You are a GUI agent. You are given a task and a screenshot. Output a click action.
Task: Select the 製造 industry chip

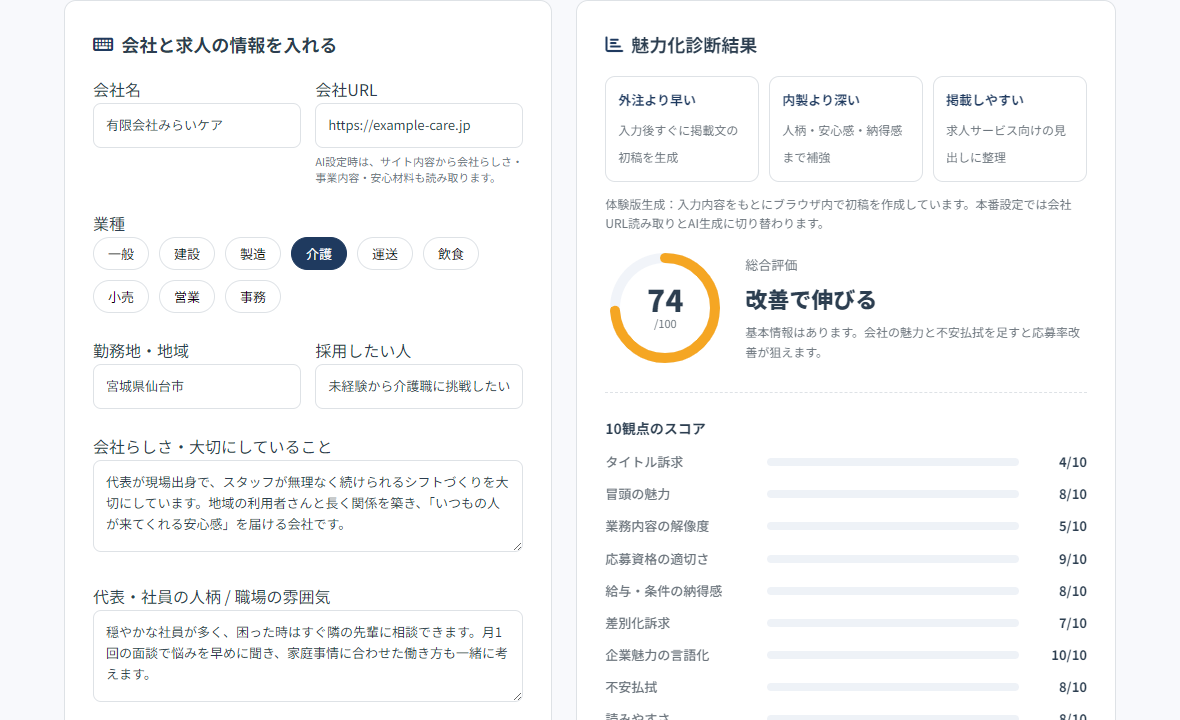(253, 254)
